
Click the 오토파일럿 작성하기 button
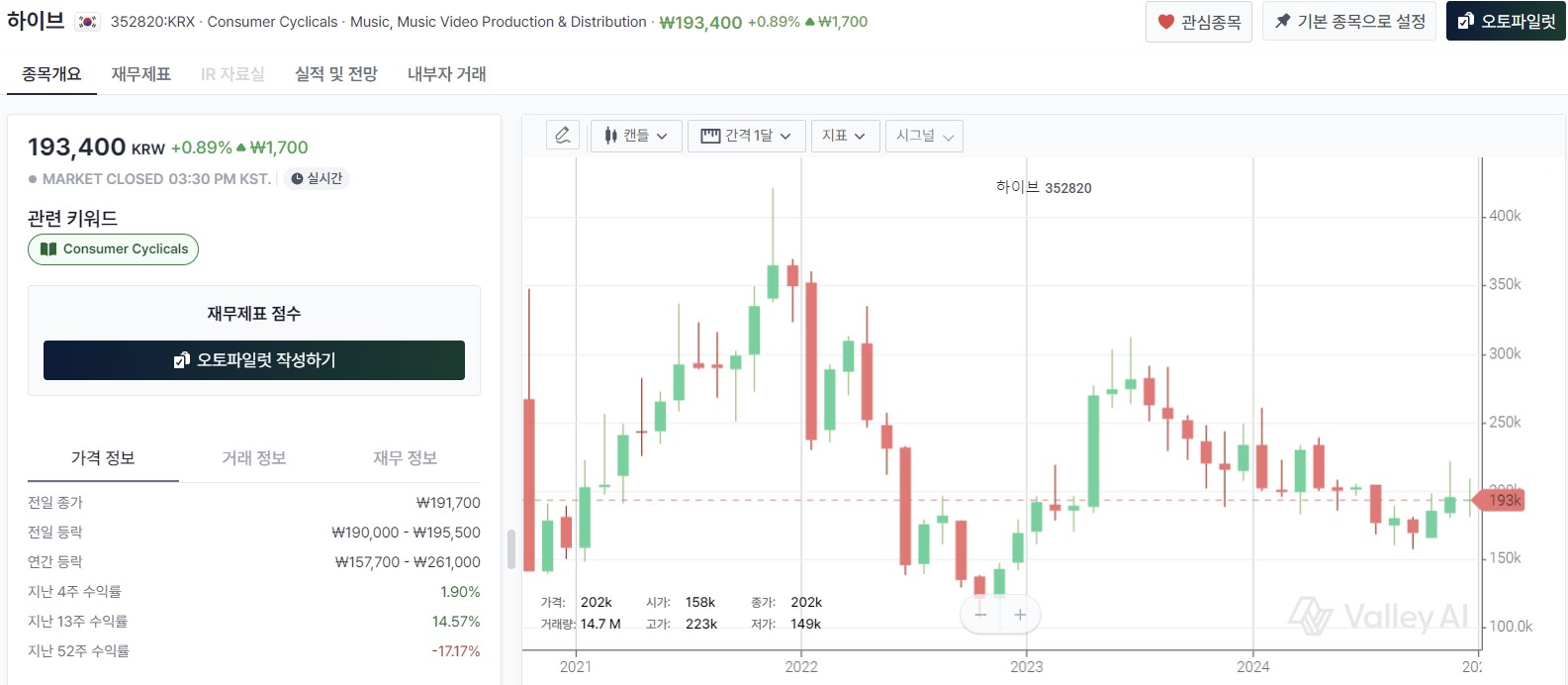(254, 360)
